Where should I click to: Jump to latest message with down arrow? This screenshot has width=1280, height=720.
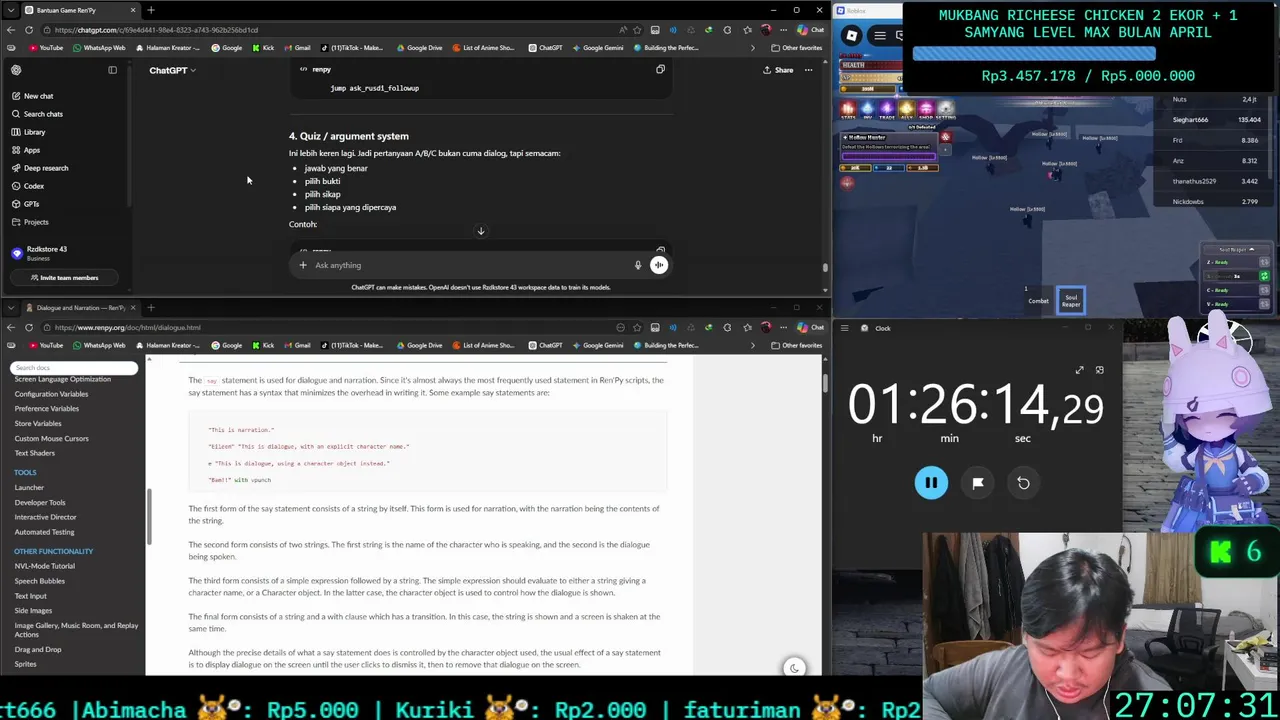(x=480, y=231)
